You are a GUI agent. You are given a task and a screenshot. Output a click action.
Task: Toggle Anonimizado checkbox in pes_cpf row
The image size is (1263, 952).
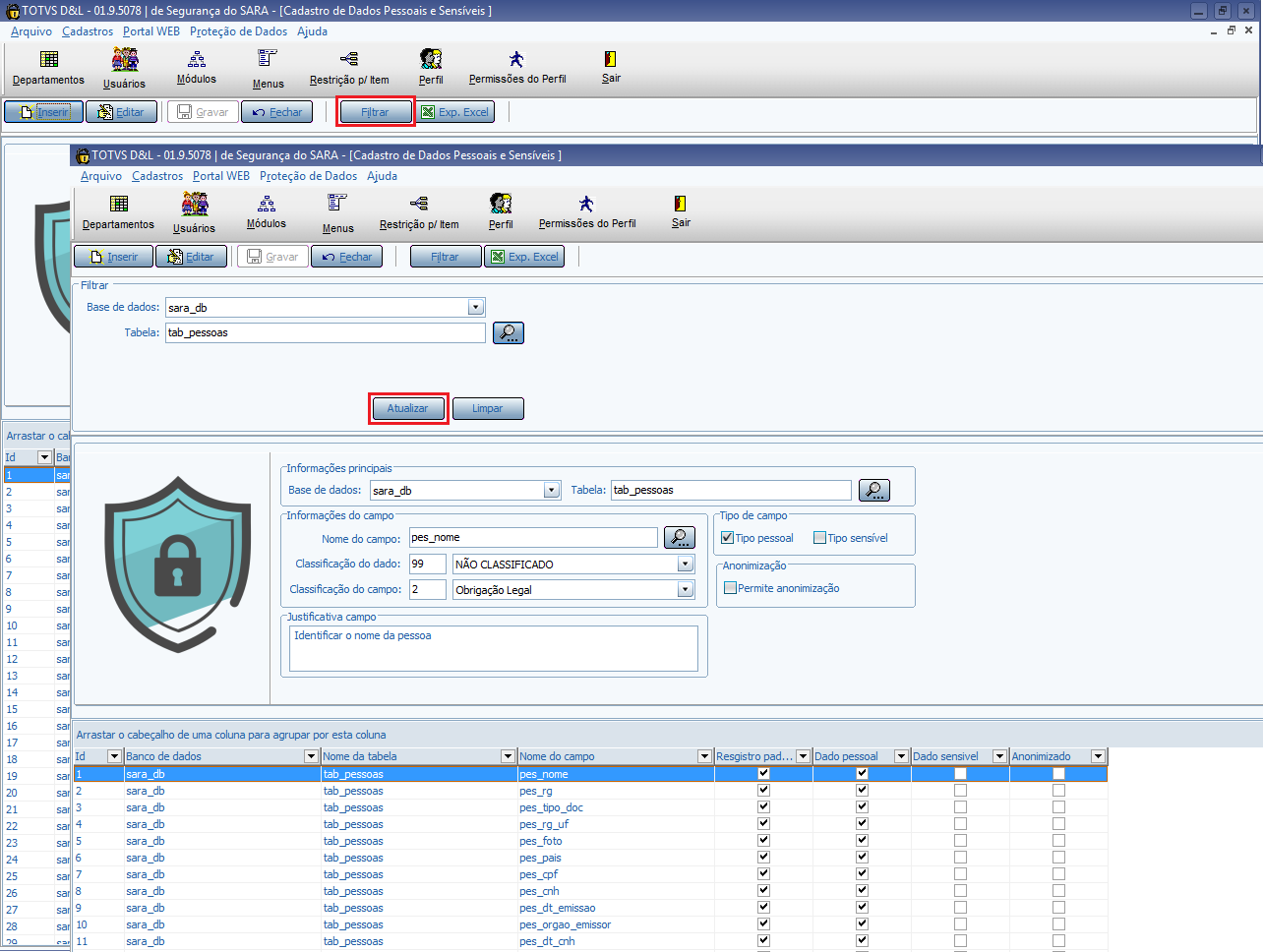point(1058,874)
